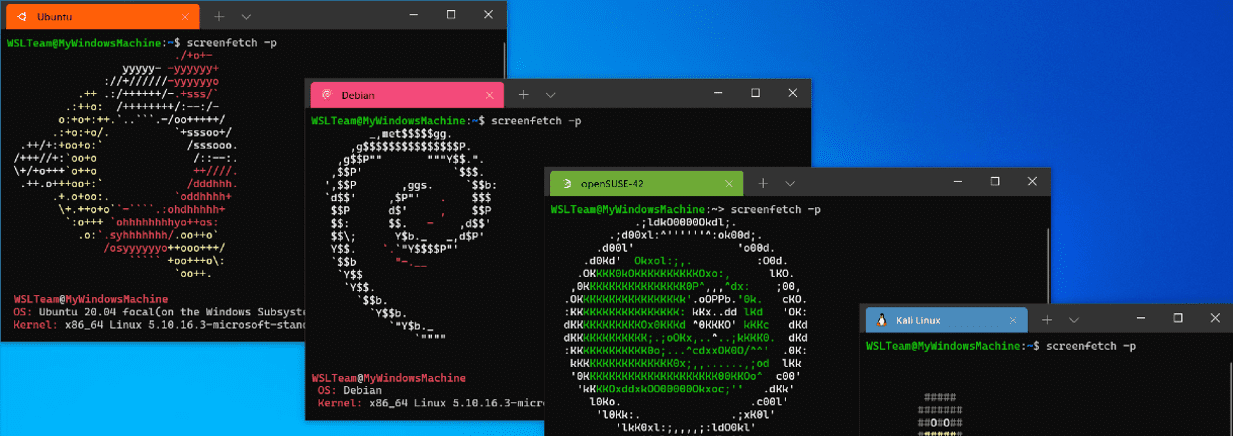The image size is (1233, 436).
Task: Close the Kali Linux tab
Action: click(x=1012, y=320)
